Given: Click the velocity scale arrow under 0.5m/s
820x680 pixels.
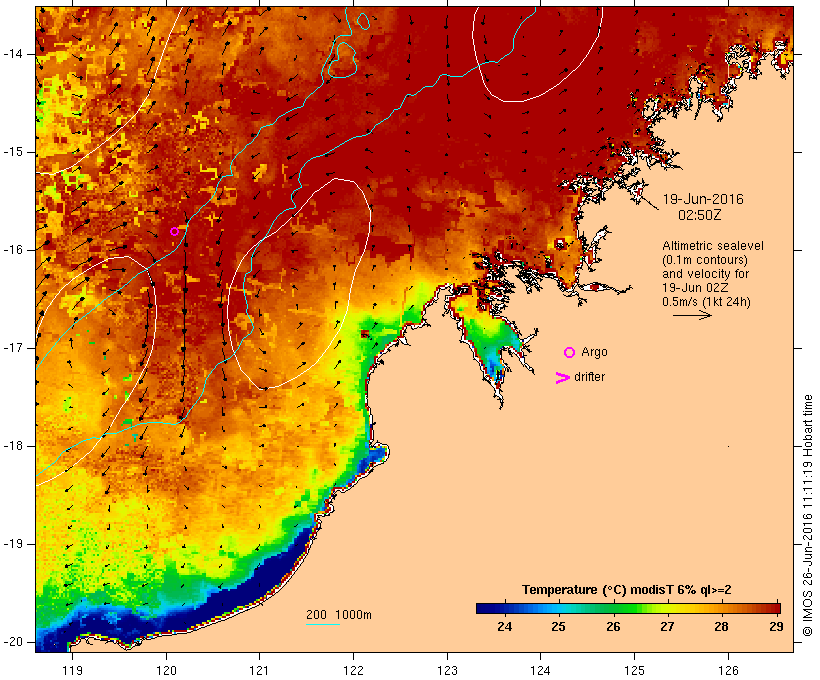Looking at the screenshot, I should coord(692,315).
